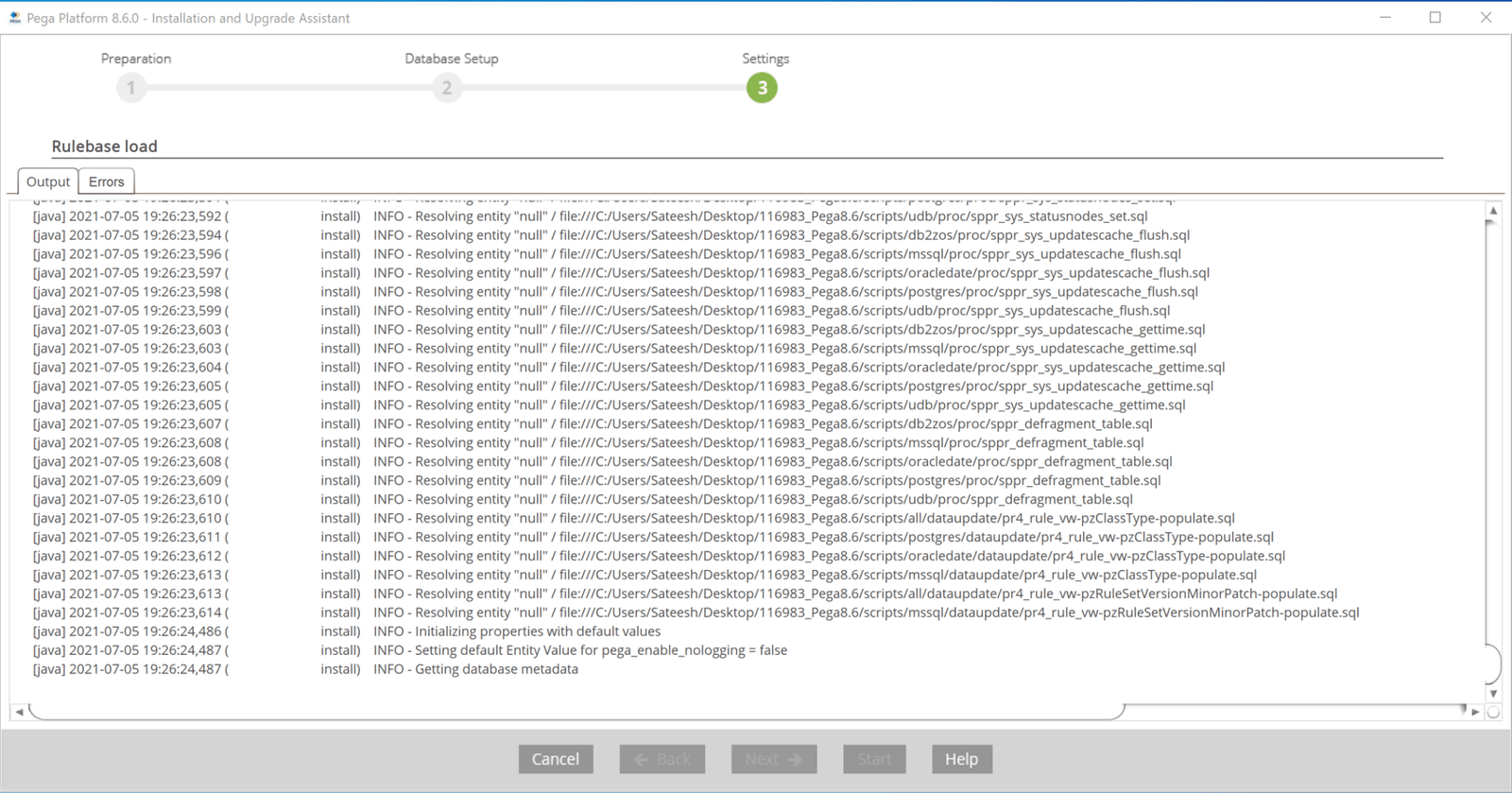Click step 2 Database Setup circle
1512x793 pixels.
[447, 88]
